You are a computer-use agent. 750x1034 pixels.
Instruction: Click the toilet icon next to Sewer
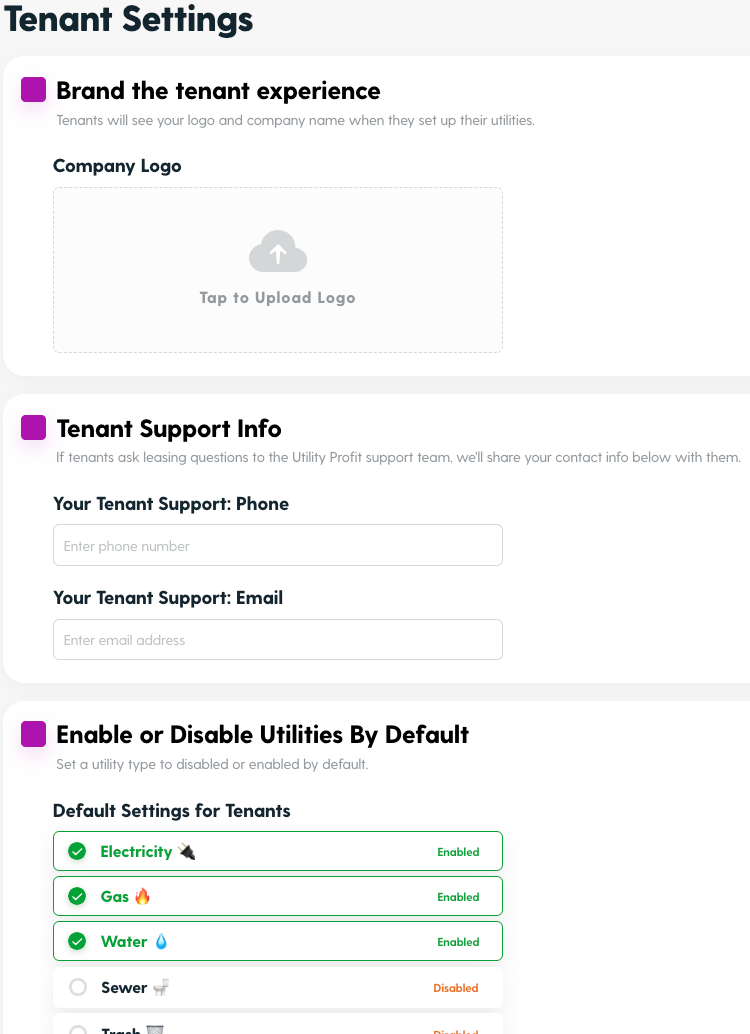click(x=161, y=987)
